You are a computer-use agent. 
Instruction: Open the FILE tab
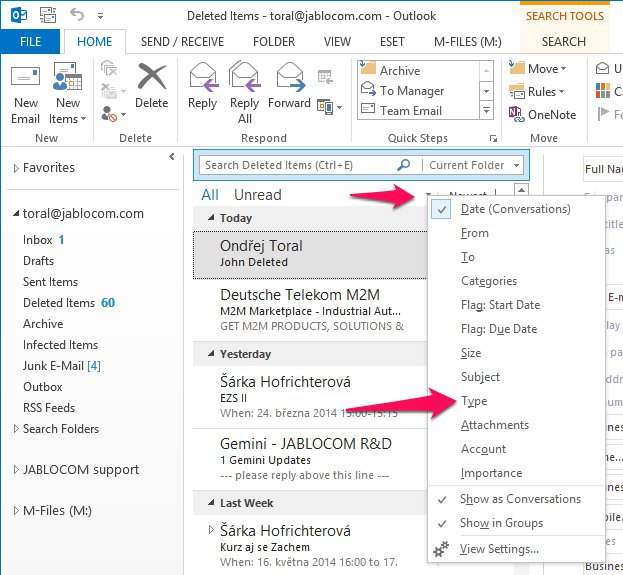[30, 41]
